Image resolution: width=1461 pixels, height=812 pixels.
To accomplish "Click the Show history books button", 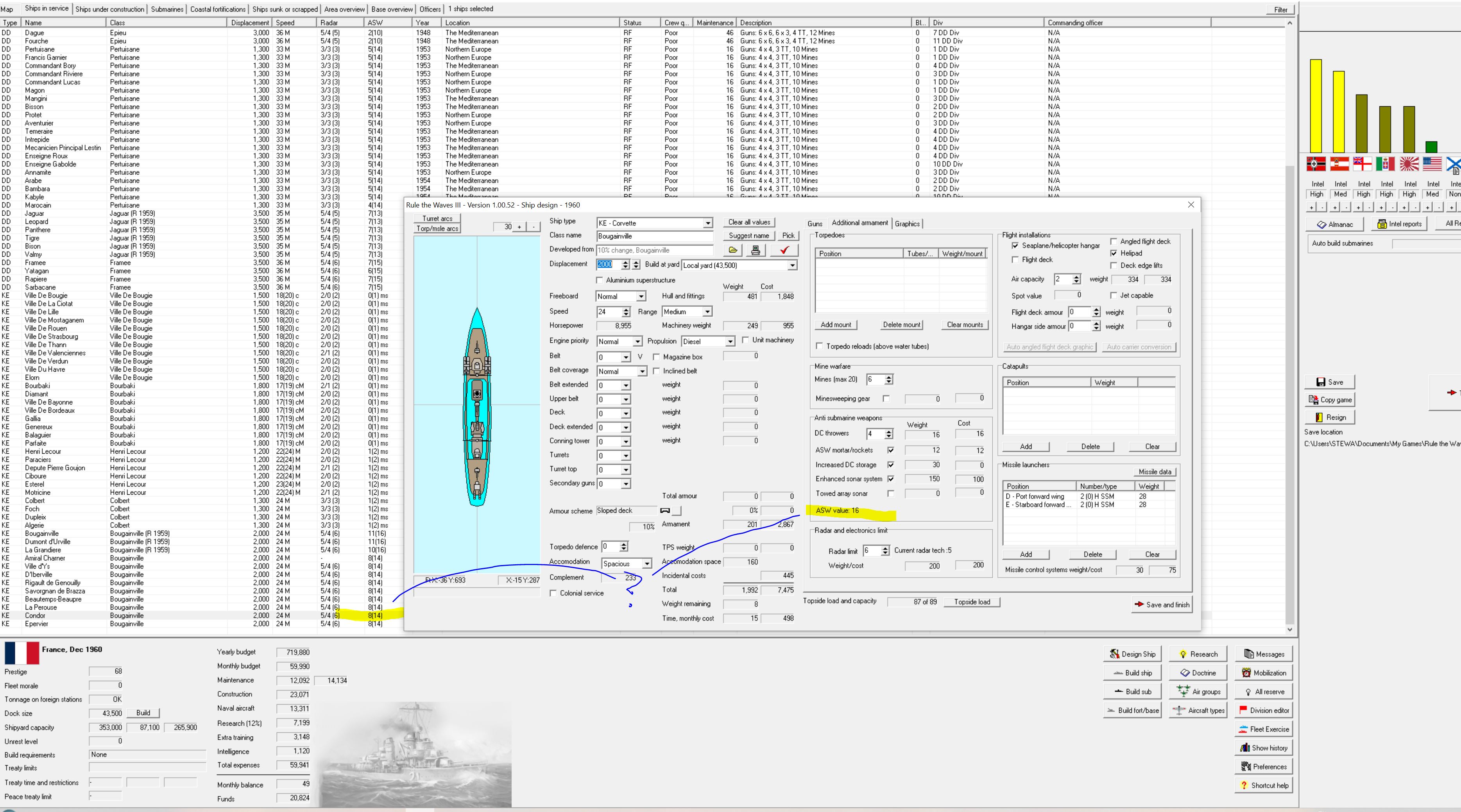I will (1263, 748).
